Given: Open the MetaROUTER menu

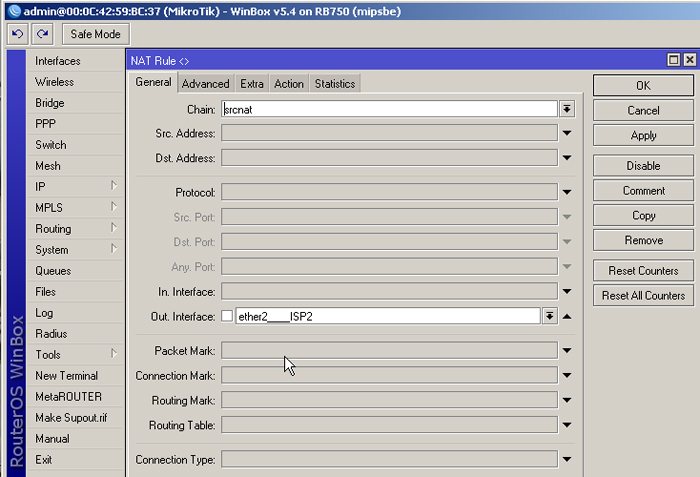Looking at the screenshot, I should click(x=75, y=397).
